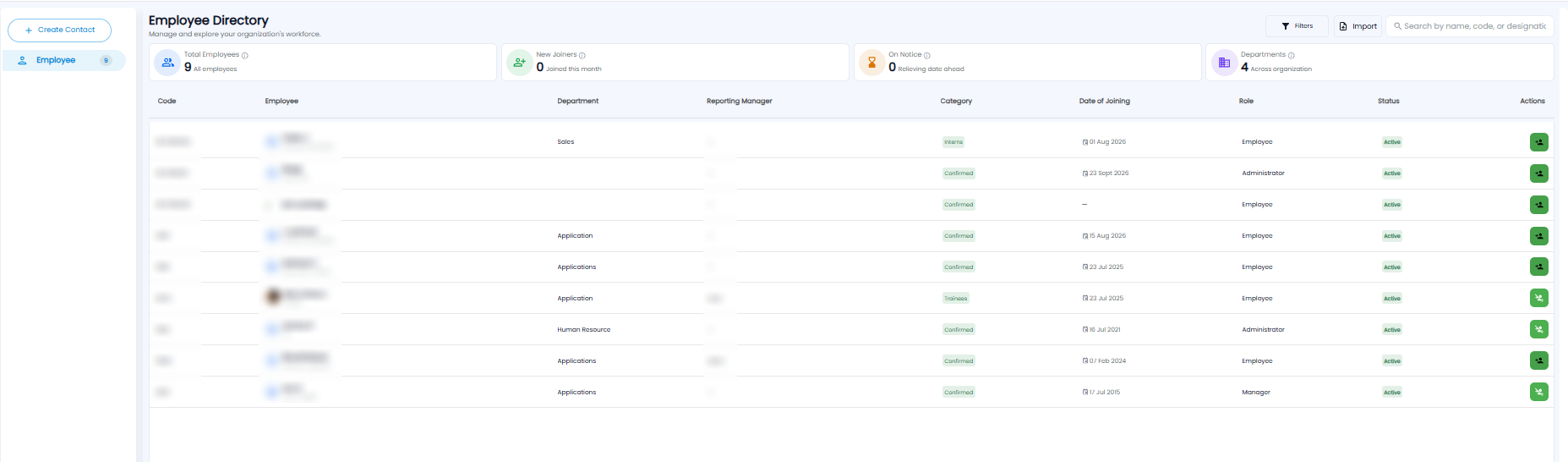Click the Reporting Manager column header
This screenshot has width=1568, height=462.
coord(740,101)
